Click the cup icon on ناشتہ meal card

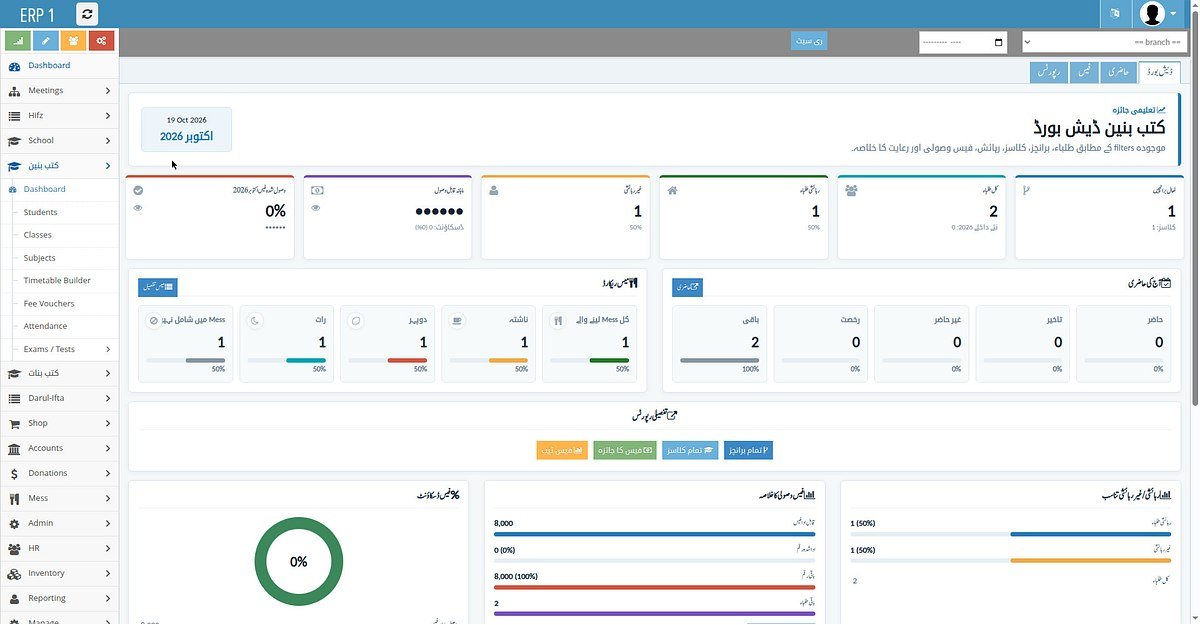coord(457,320)
